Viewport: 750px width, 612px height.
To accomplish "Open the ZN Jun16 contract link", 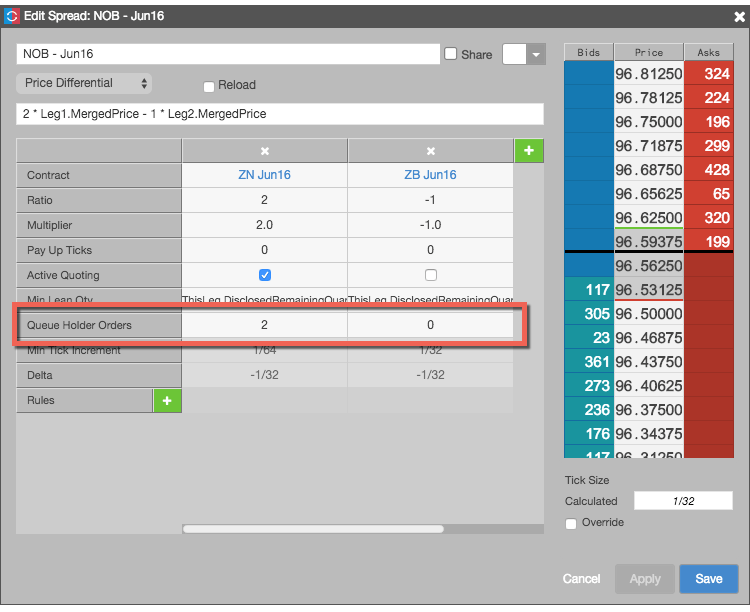I will click(x=265, y=175).
